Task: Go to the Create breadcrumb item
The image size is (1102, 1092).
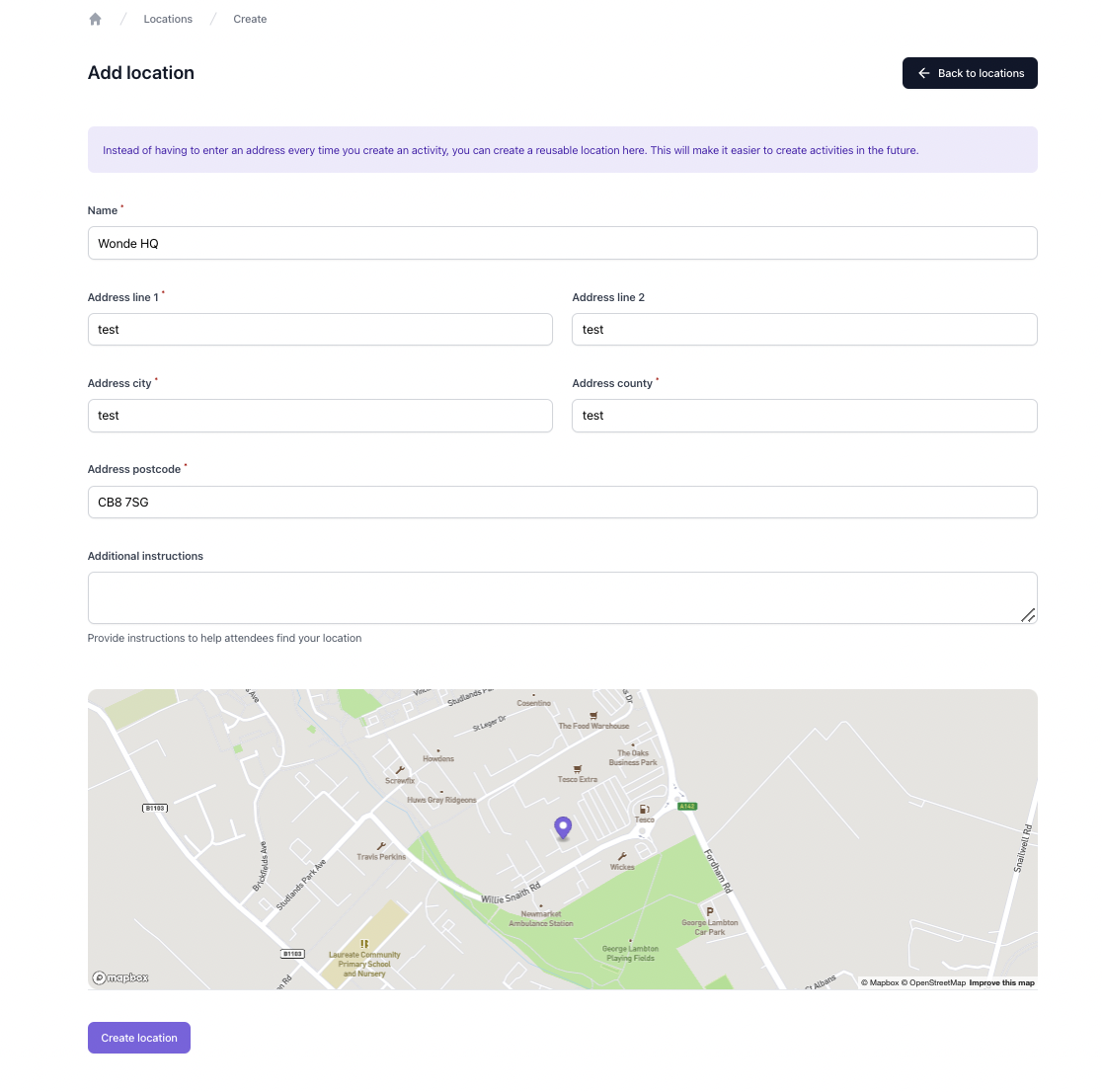Action: 250,19
